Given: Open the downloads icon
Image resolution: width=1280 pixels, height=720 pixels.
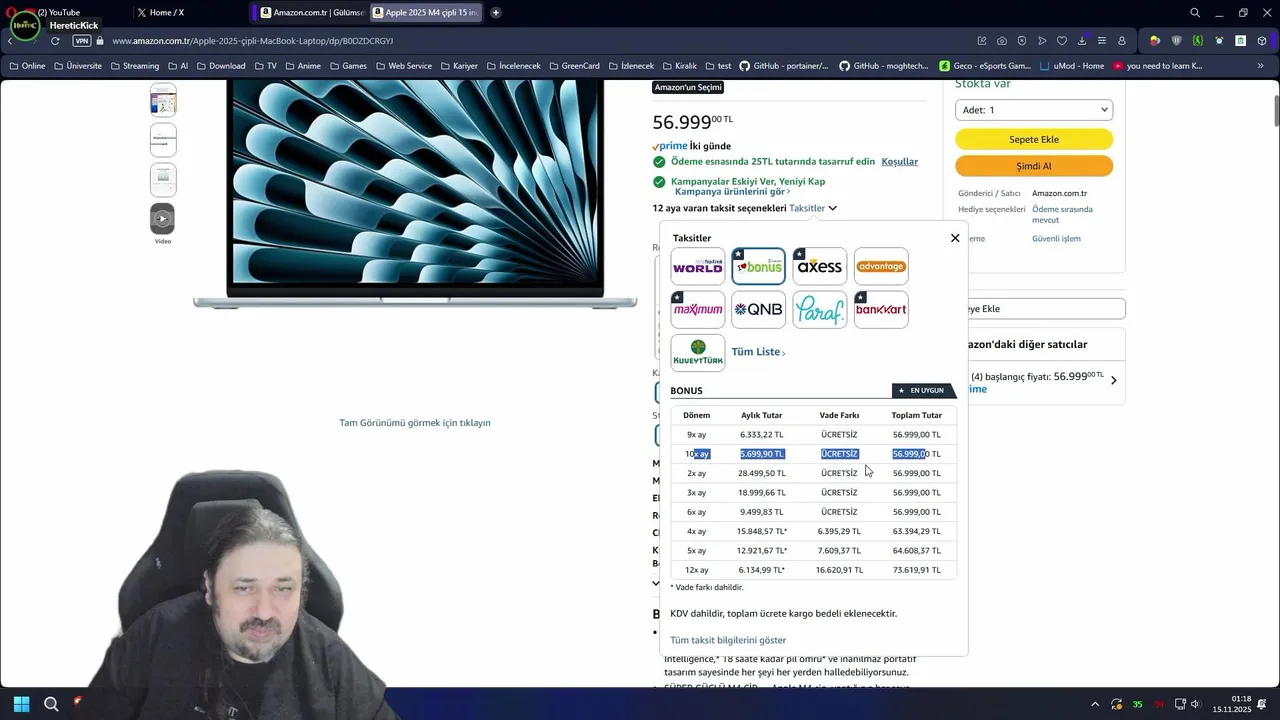Looking at the screenshot, I should 1082,41.
